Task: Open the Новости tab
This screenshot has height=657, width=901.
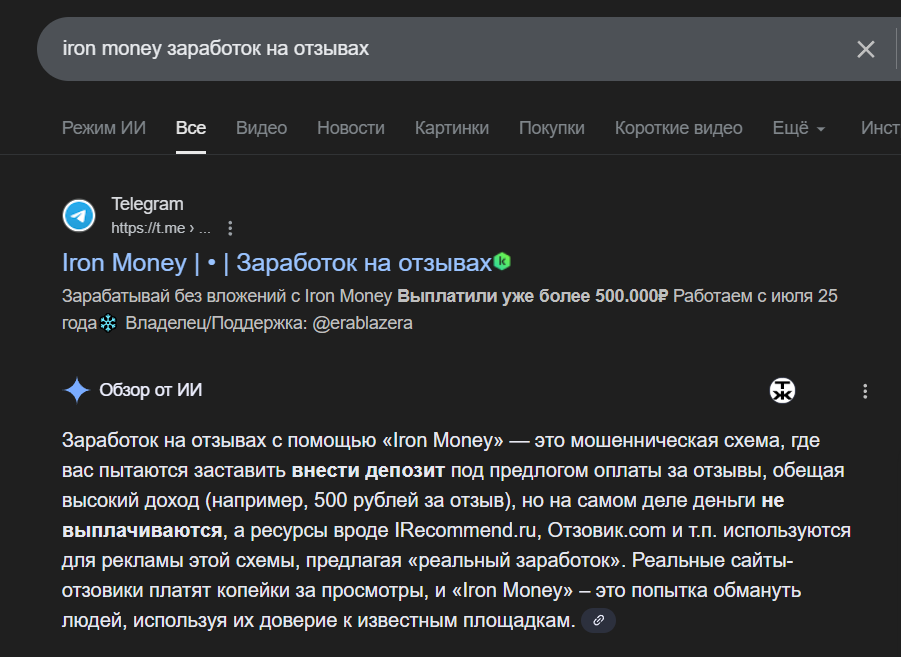Action: tap(351, 128)
